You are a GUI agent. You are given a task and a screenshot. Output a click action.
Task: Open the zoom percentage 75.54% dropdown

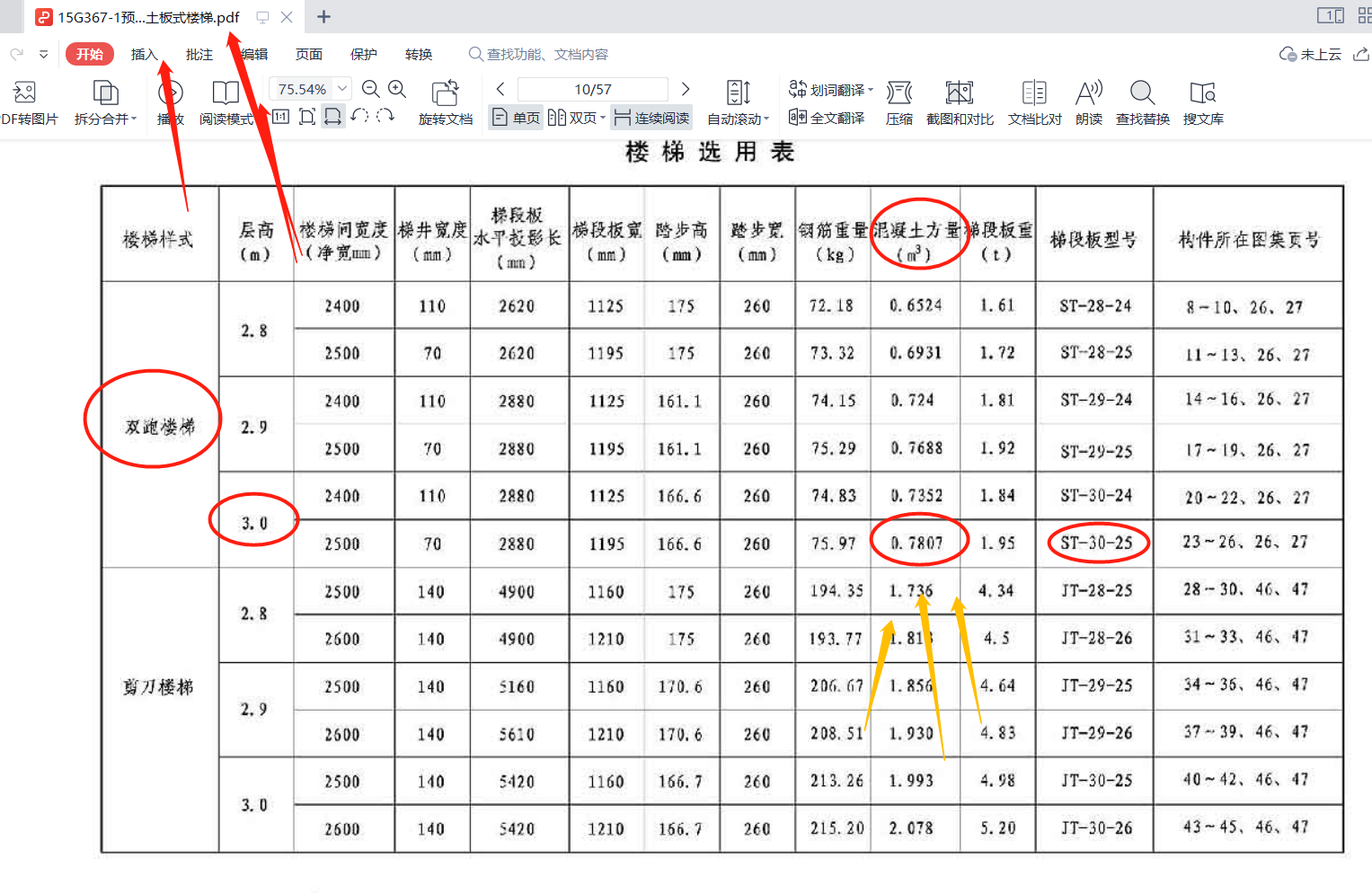click(x=342, y=88)
